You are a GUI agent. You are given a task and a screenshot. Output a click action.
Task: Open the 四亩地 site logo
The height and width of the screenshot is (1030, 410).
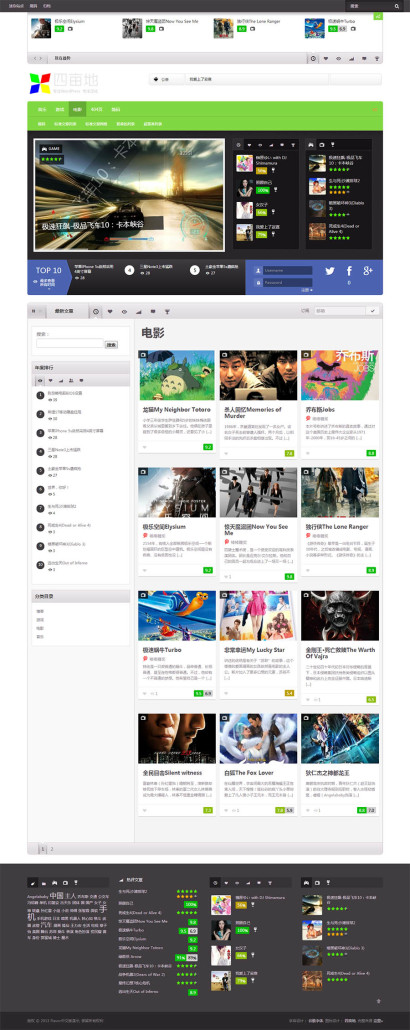64,83
